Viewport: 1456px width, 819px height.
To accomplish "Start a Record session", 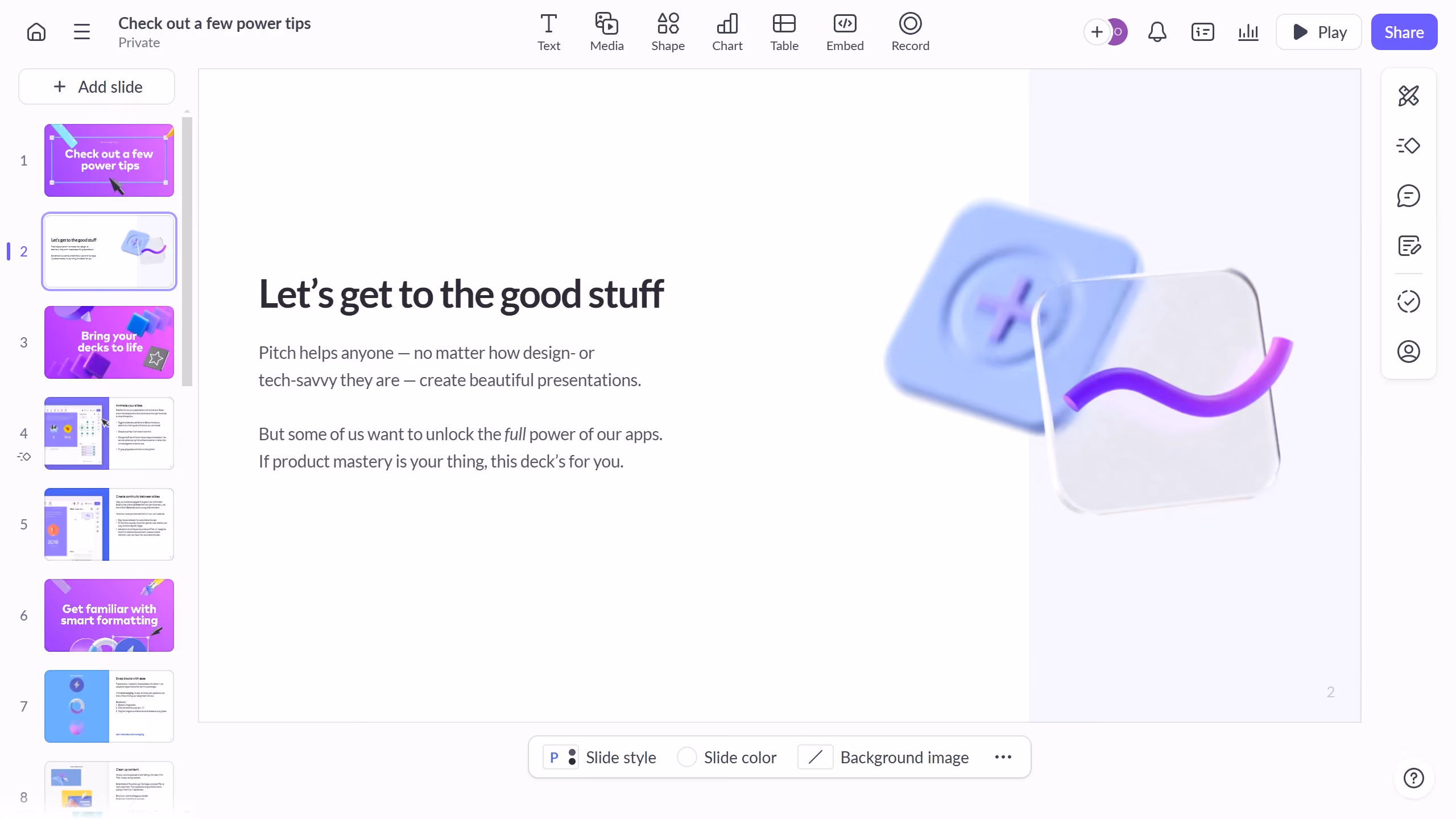I will pyautogui.click(x=911, y=32).
